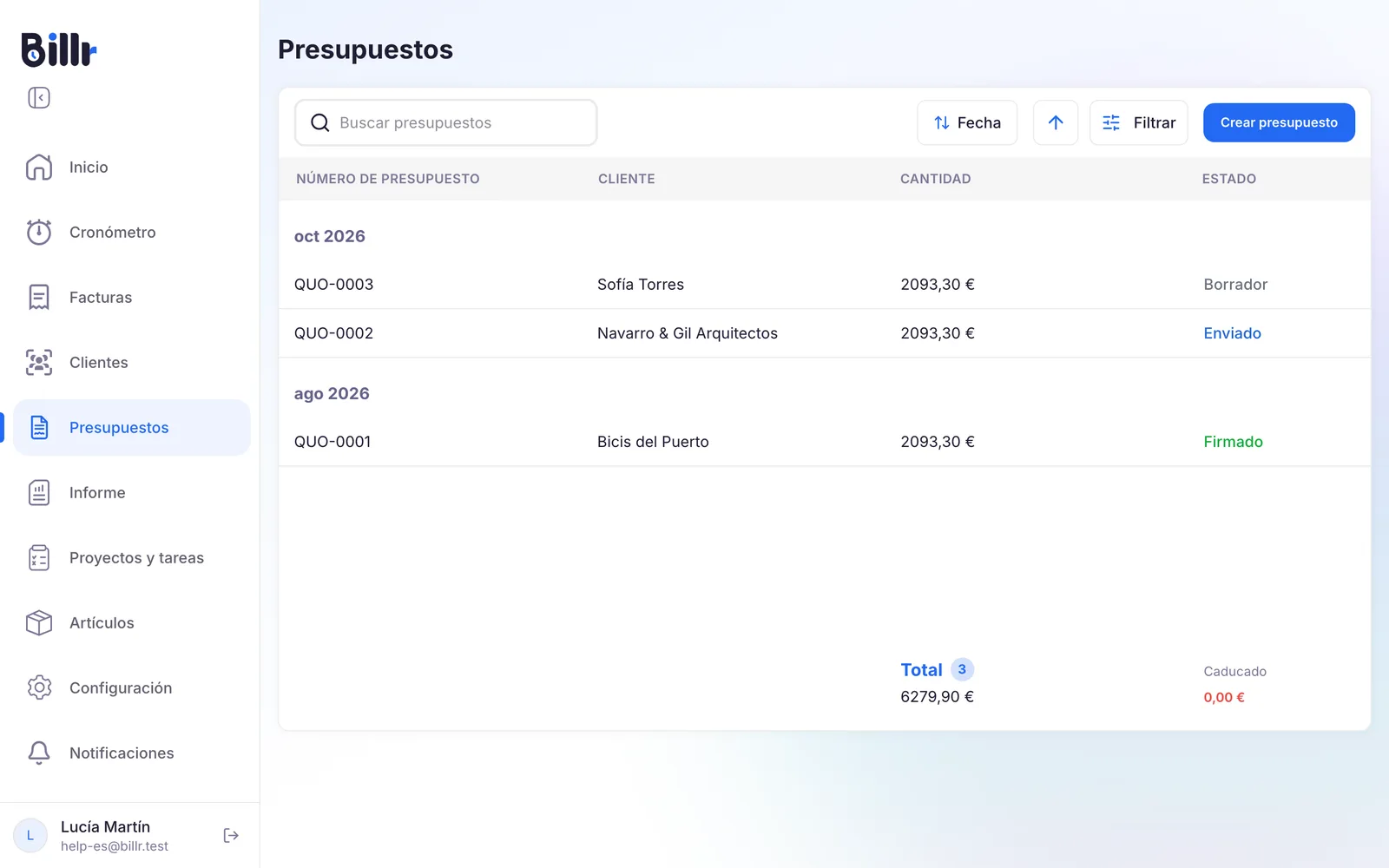Open the Facturas section

132,297
